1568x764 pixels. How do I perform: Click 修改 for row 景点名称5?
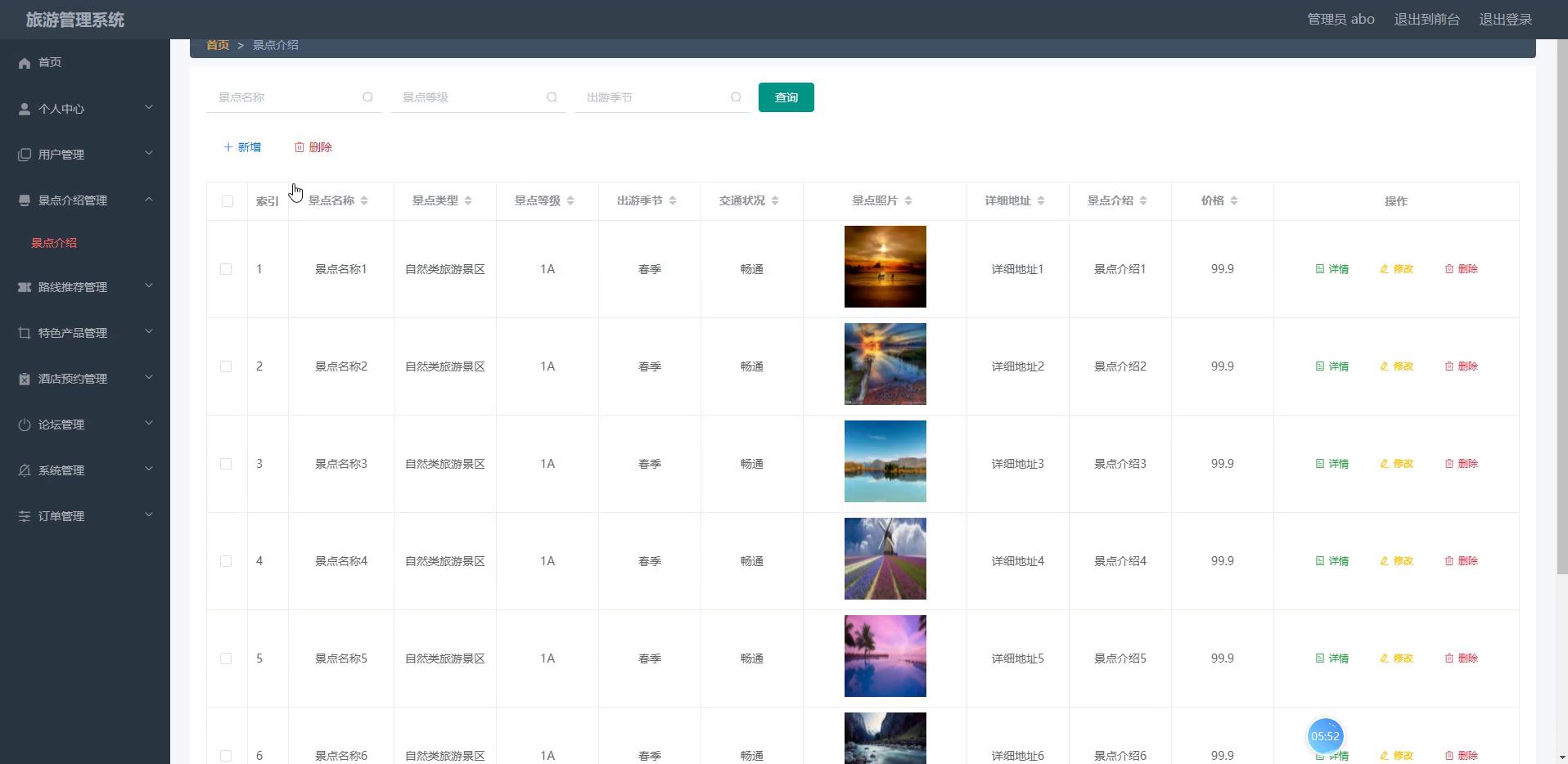[1397, 658]
